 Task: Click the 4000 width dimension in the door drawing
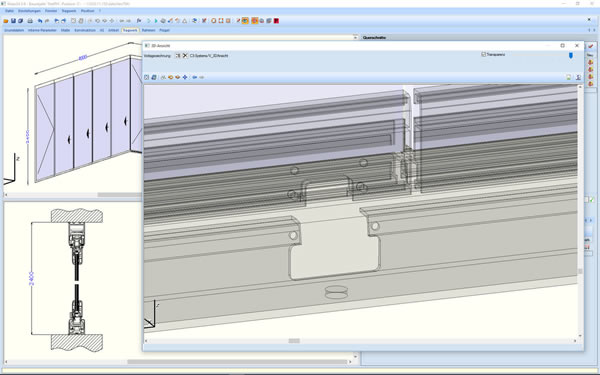[83, 58]
